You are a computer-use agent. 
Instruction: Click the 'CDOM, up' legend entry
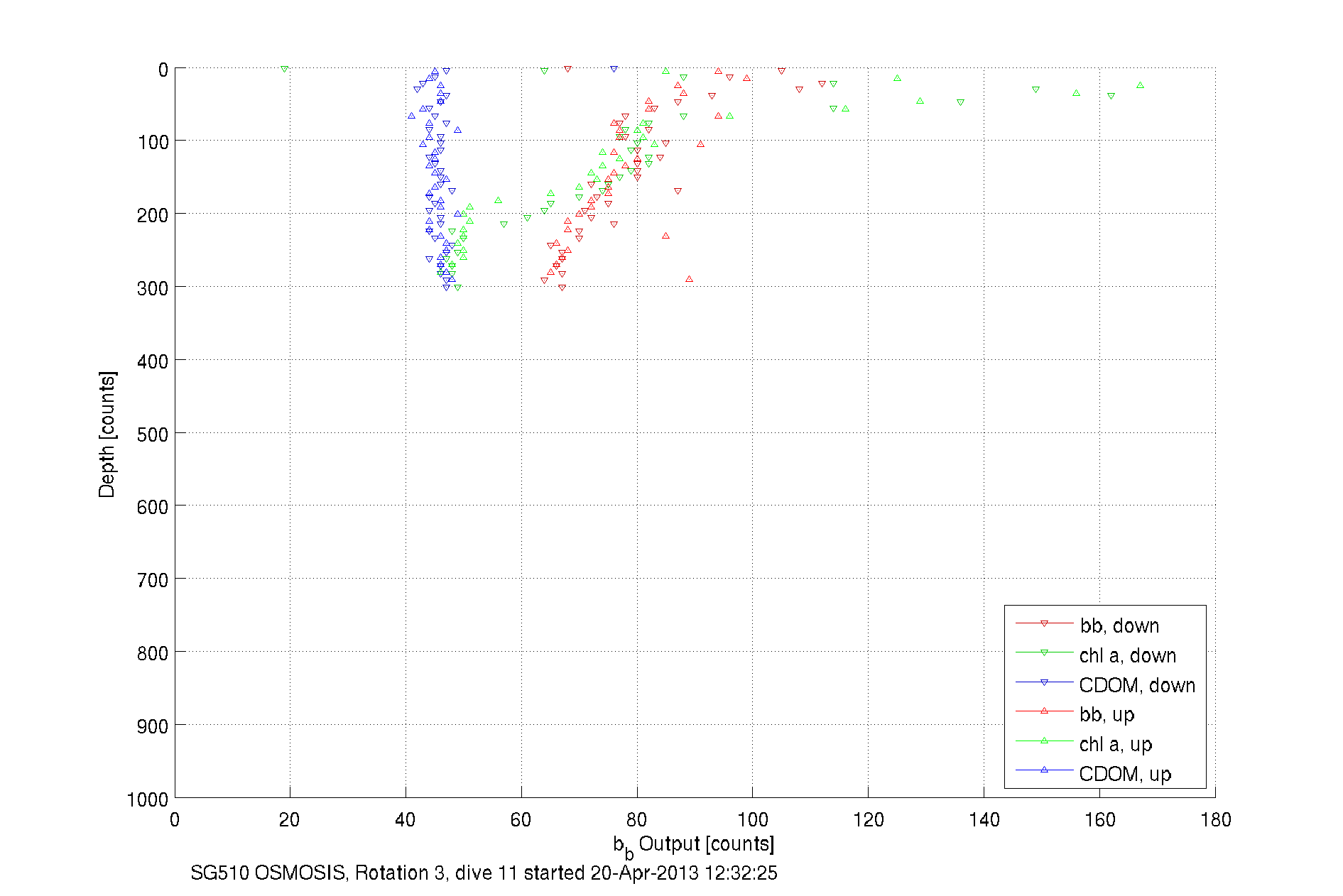1125,774
